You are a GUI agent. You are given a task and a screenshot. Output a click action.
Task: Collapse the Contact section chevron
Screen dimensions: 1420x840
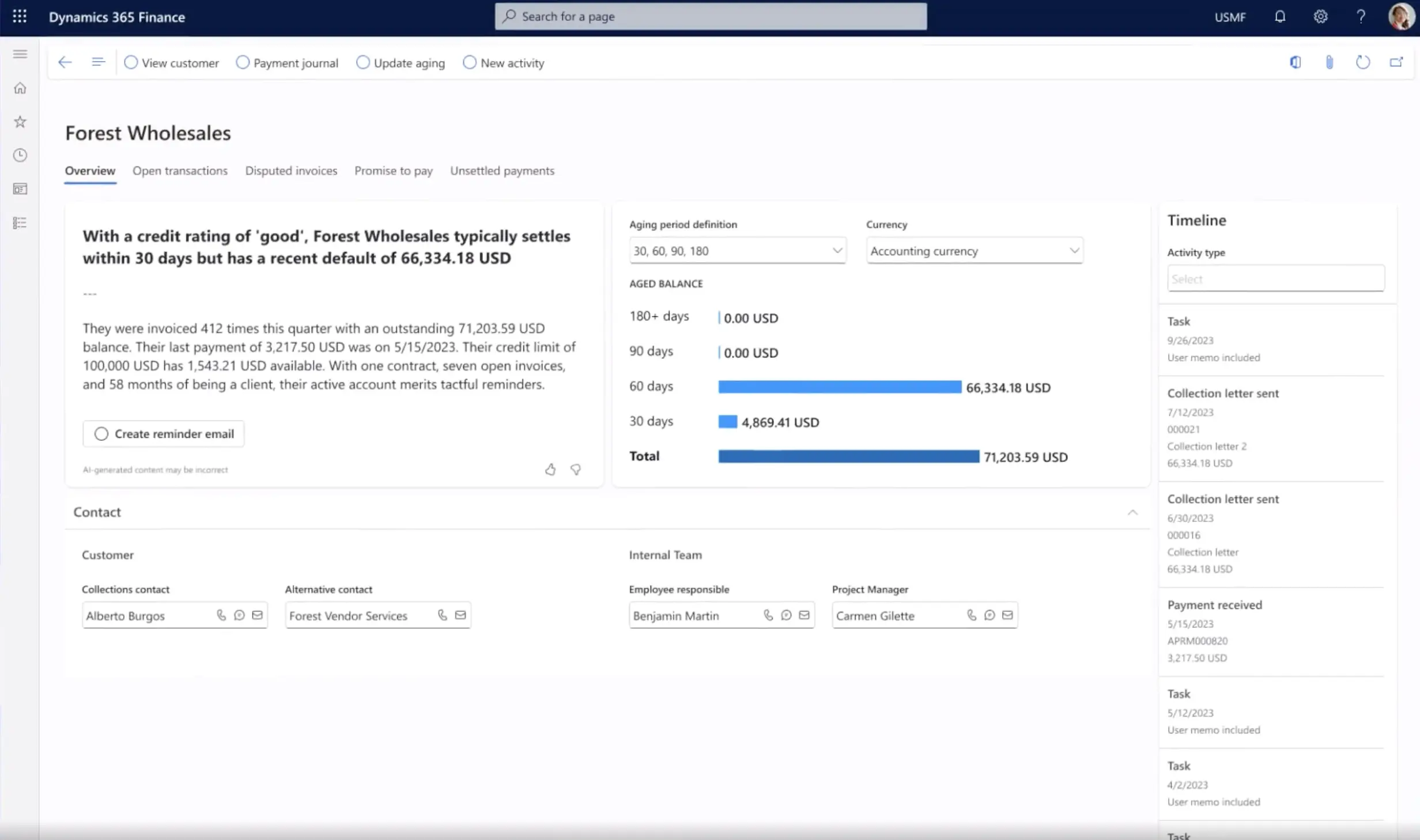tap(1132, 512)
